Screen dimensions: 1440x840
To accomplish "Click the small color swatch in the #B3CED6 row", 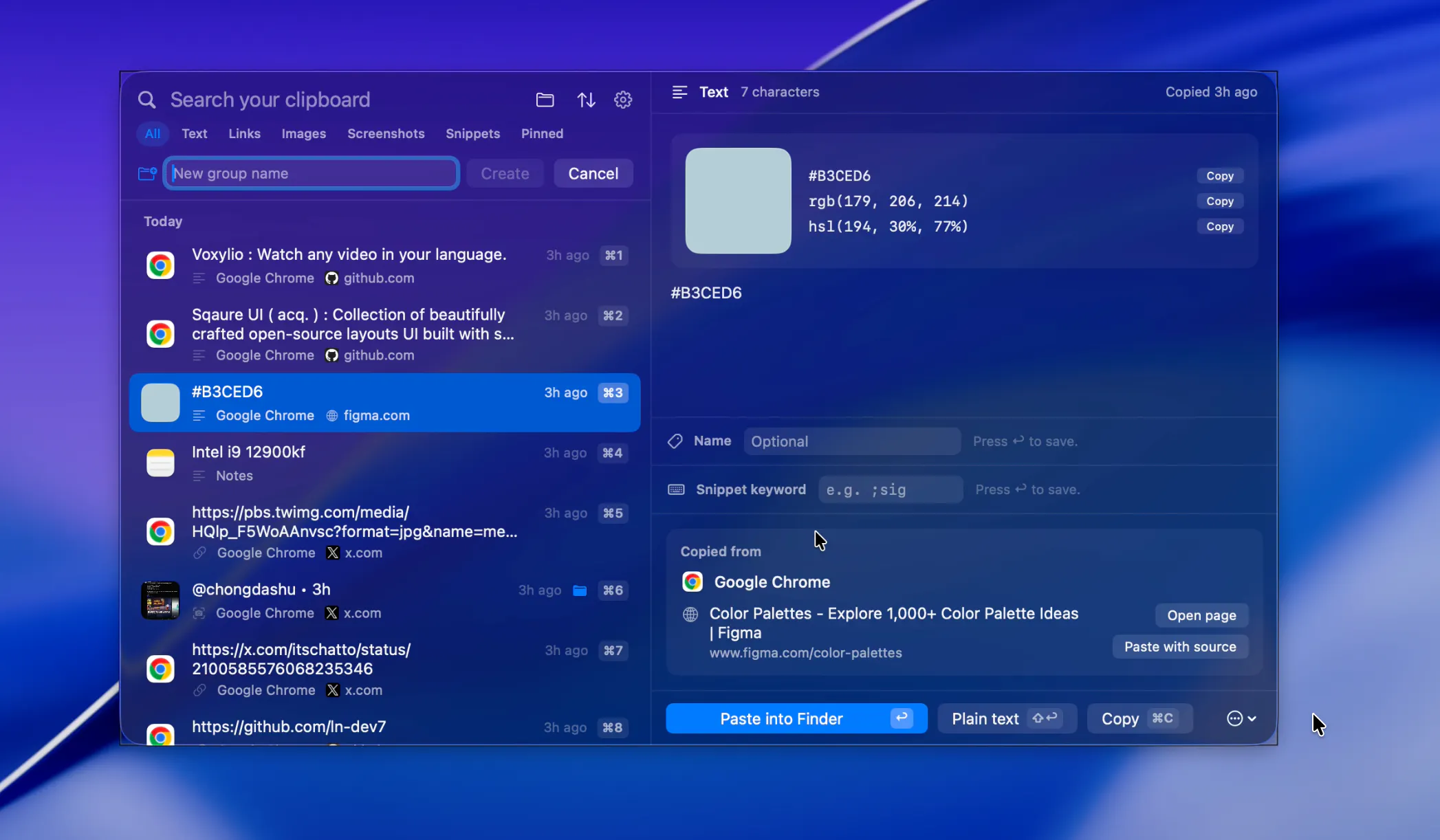I will pos(160,403).
